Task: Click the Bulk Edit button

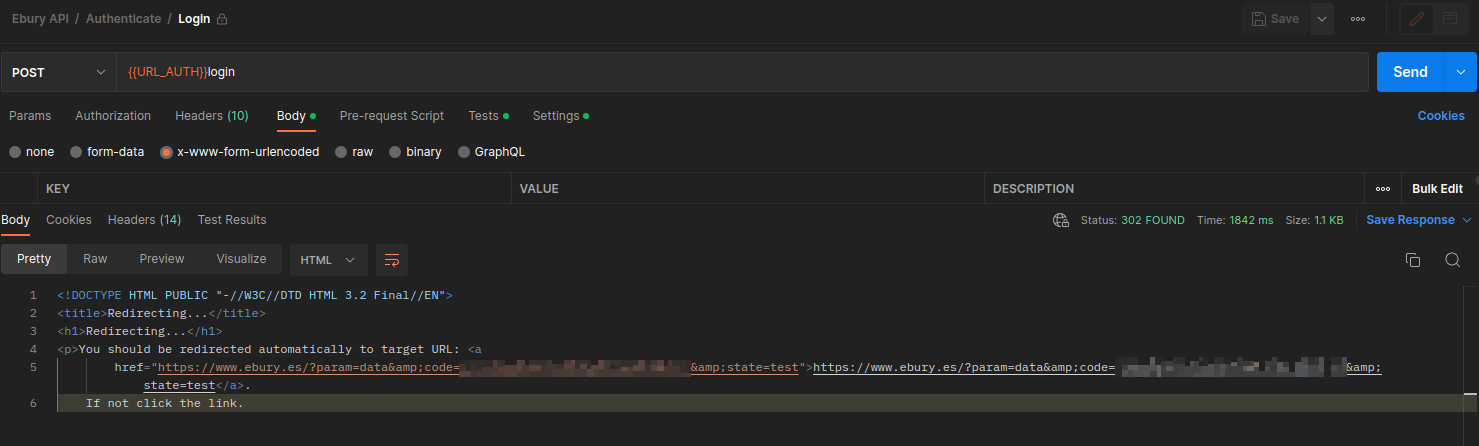Action: coord(1437,188)
